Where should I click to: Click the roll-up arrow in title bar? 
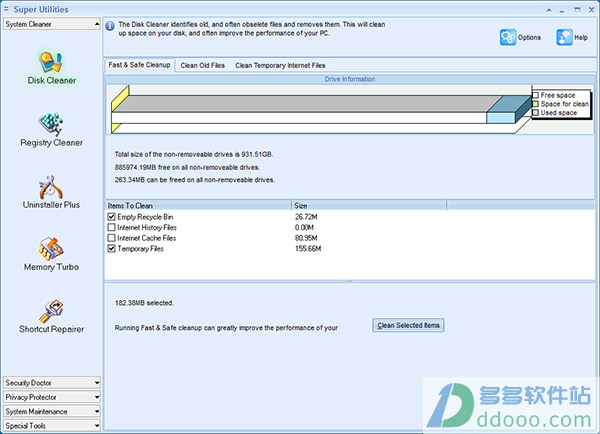point(549,10)
